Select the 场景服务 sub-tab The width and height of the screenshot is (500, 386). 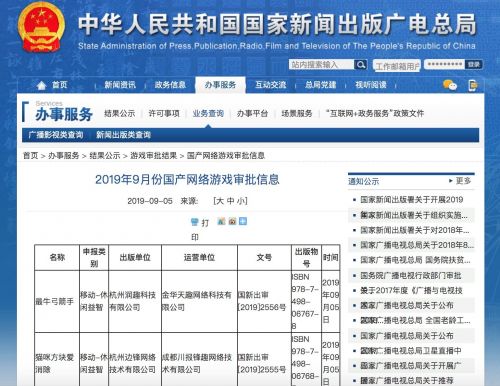click(x=297, y=114)
